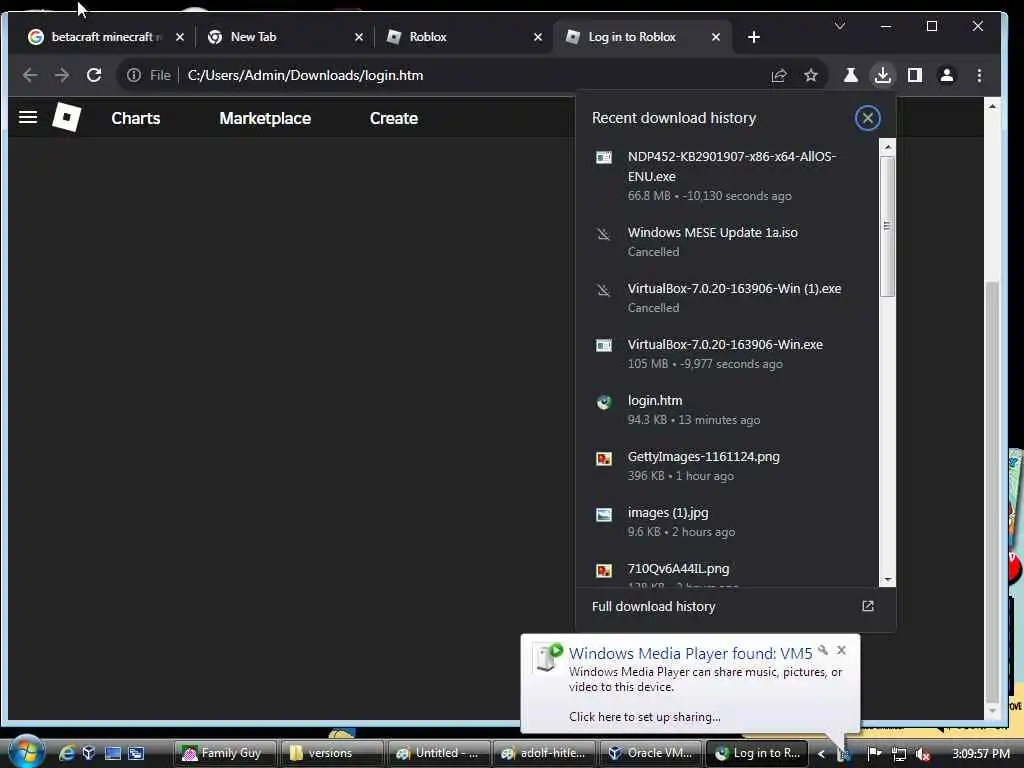The width and height of the screenshot is (1024, 768).
Task: Close the Roblox tab
Action: [x=537, y=37]
